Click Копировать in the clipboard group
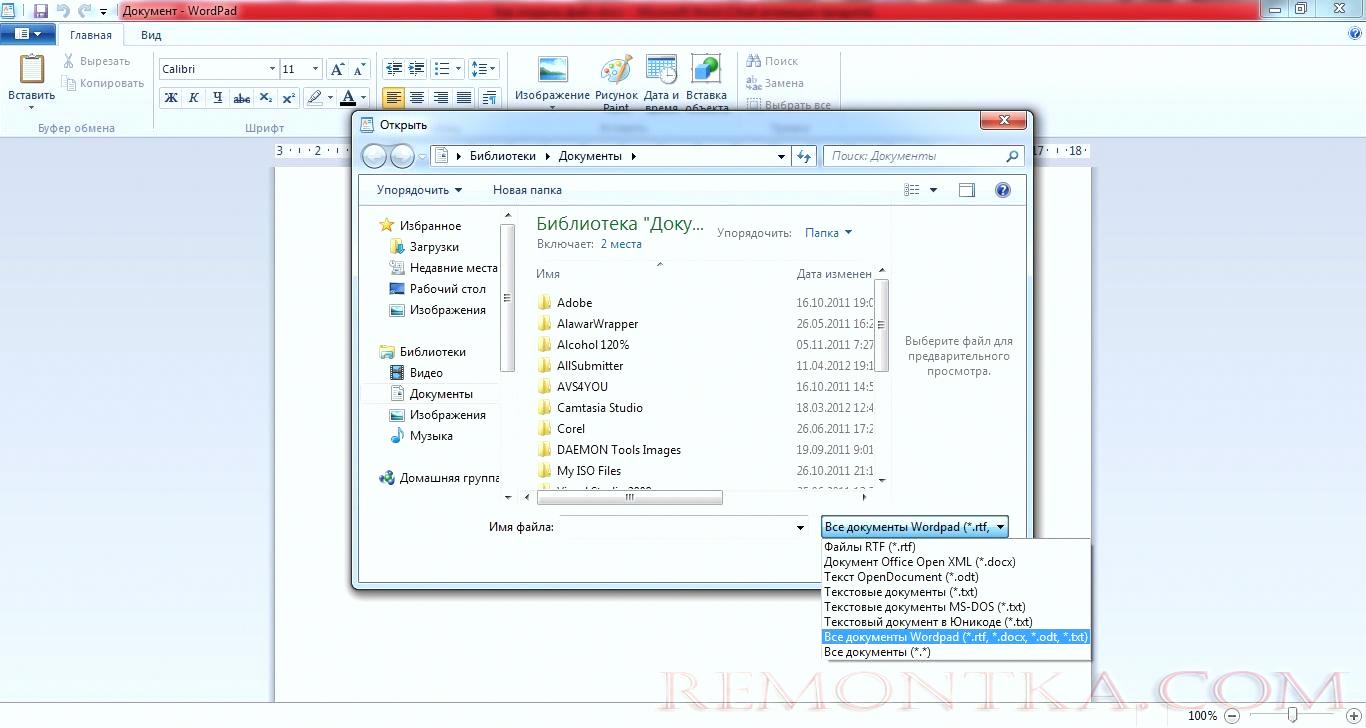Image resolution: width=1366 pixels, height=728 pixels. (x=103, y=84)
